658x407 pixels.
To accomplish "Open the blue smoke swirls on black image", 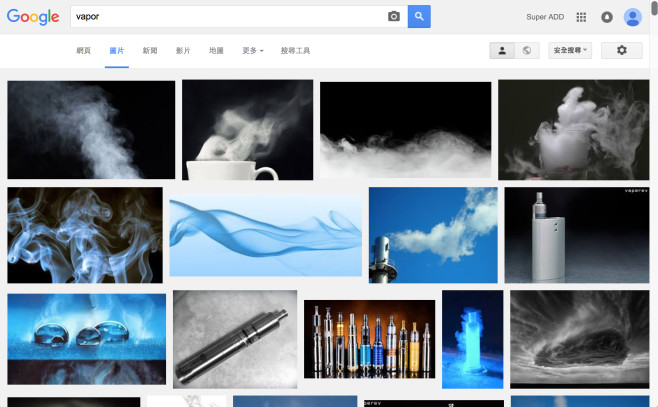I will [85, 235].
